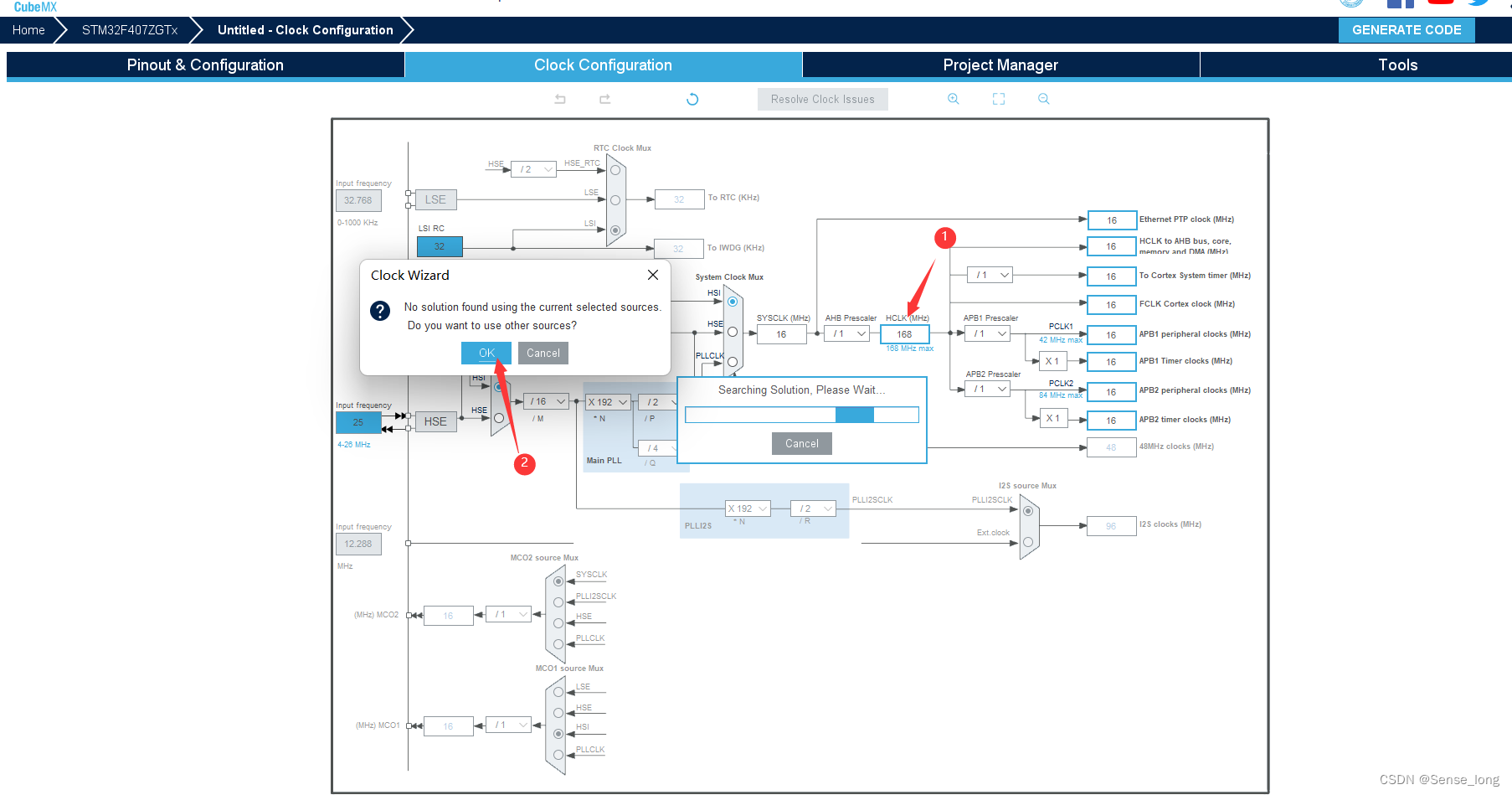
Task: Reset clock configuration with the circular arrow icon
Action: click(692, 99)
